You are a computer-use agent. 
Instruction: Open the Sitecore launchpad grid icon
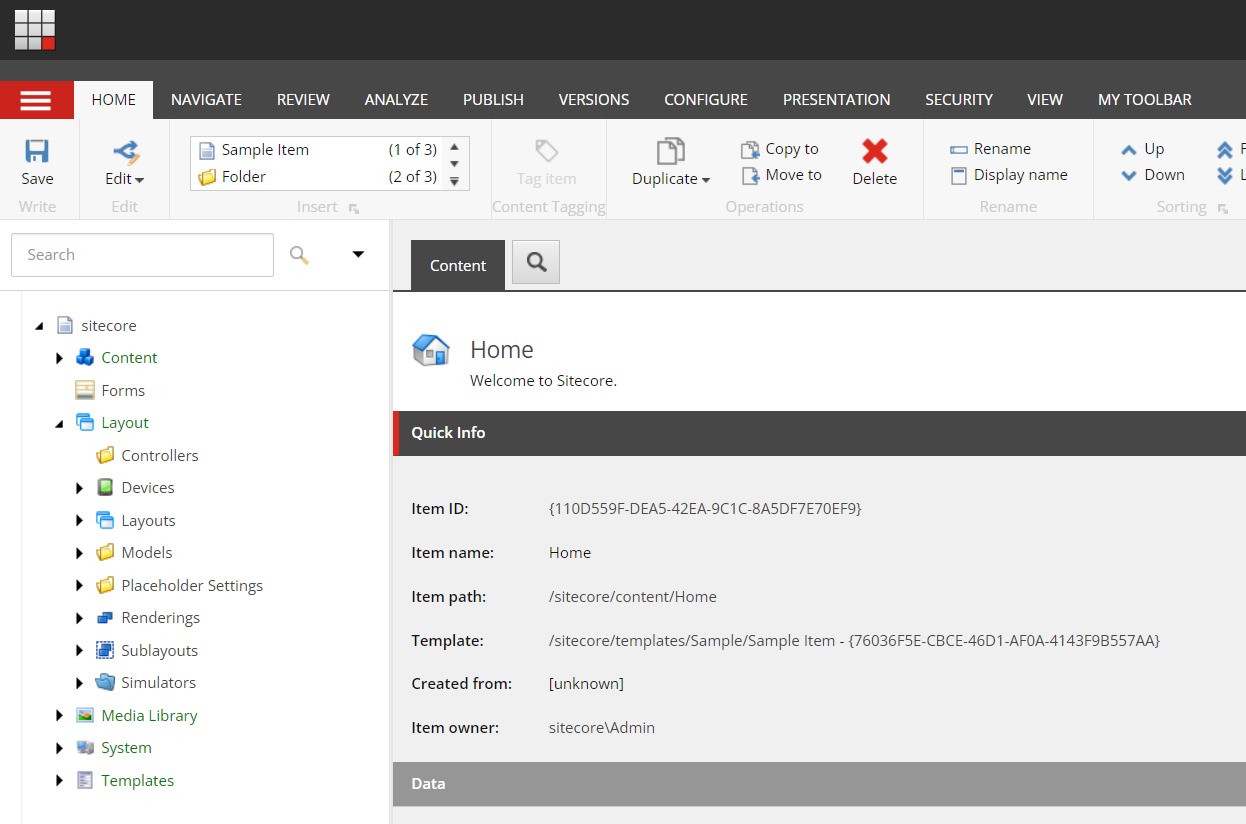point(35,30)
